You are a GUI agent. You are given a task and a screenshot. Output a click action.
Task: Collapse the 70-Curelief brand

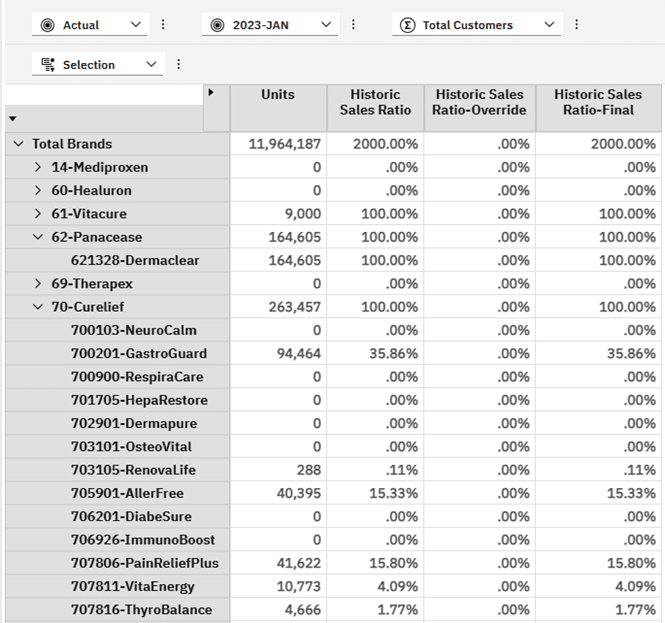38,307
